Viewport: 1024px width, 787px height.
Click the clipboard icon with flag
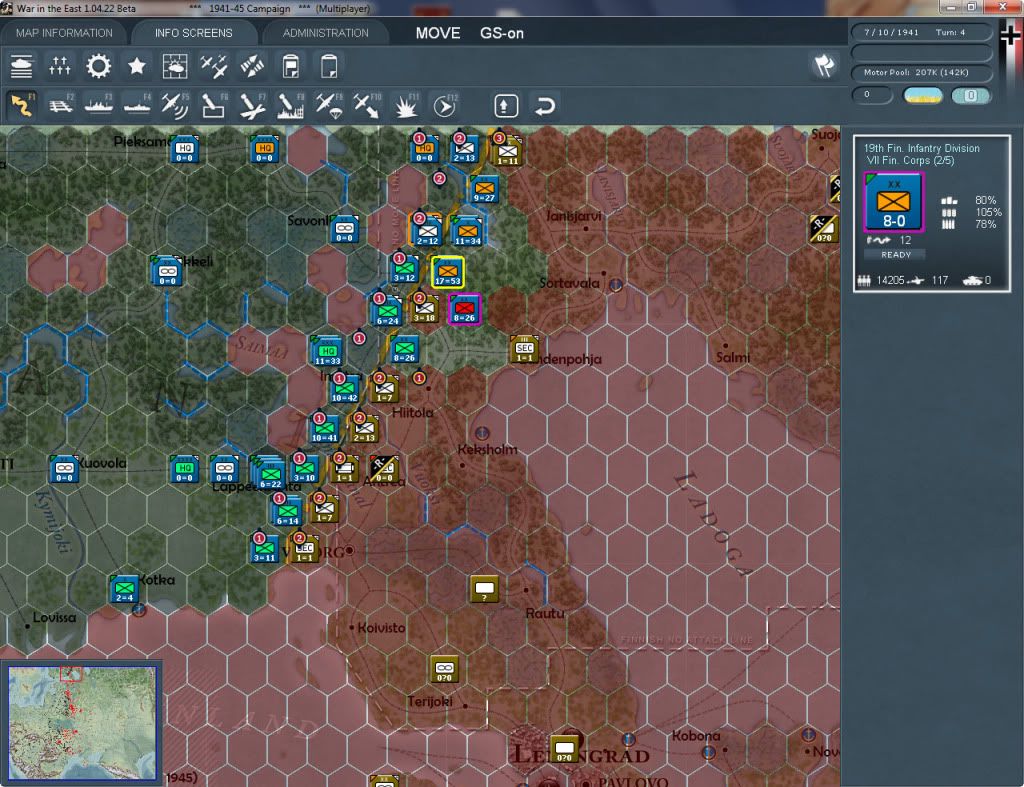click(291, 66)
